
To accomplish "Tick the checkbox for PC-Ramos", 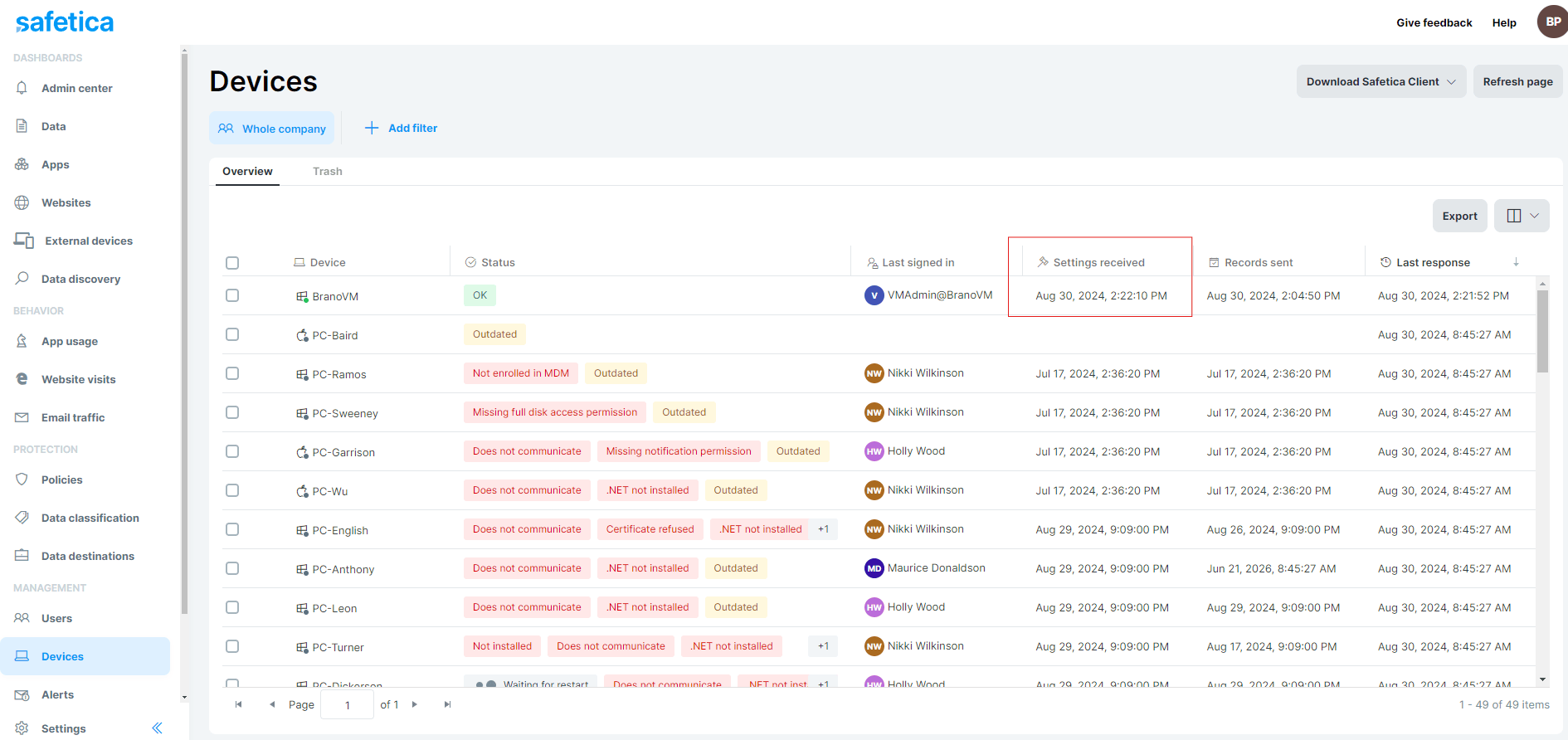I will (x=232, y=373).
